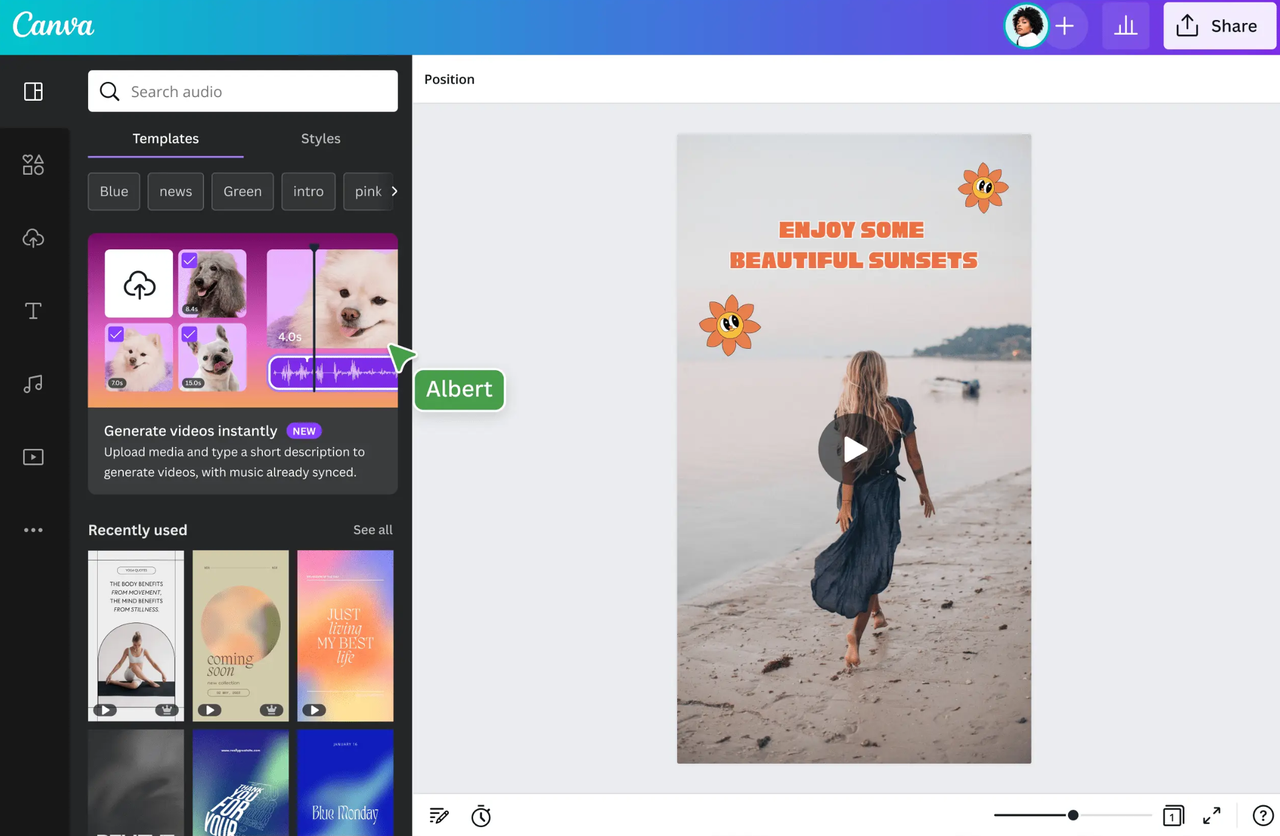Open the Notes icon in bottom bar

tap(439, 816)
